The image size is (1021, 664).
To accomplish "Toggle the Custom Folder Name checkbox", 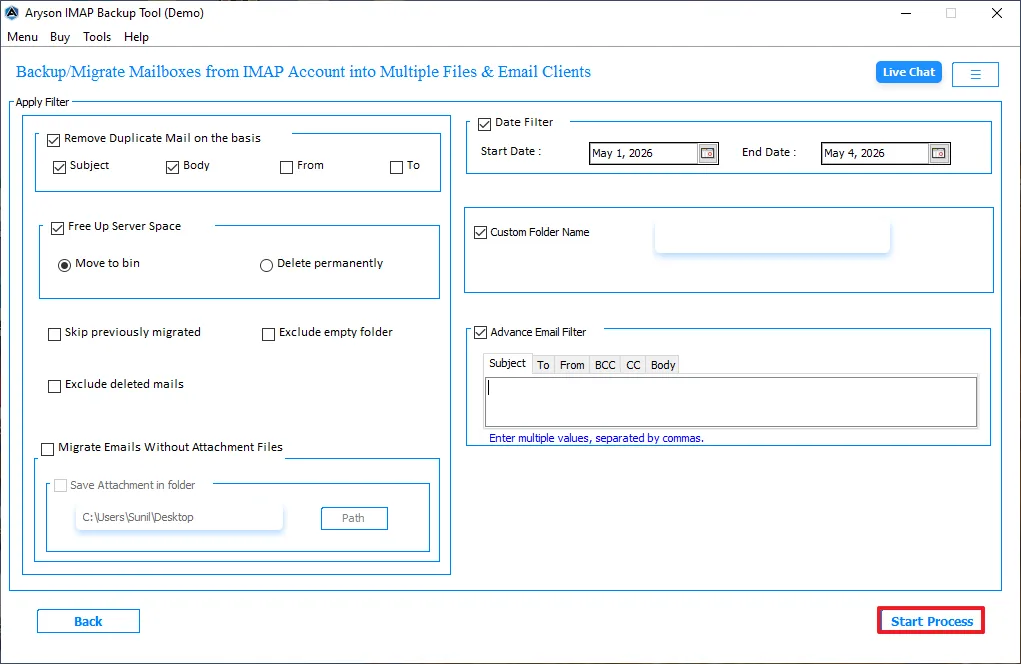I will click(x=481, y=232).
